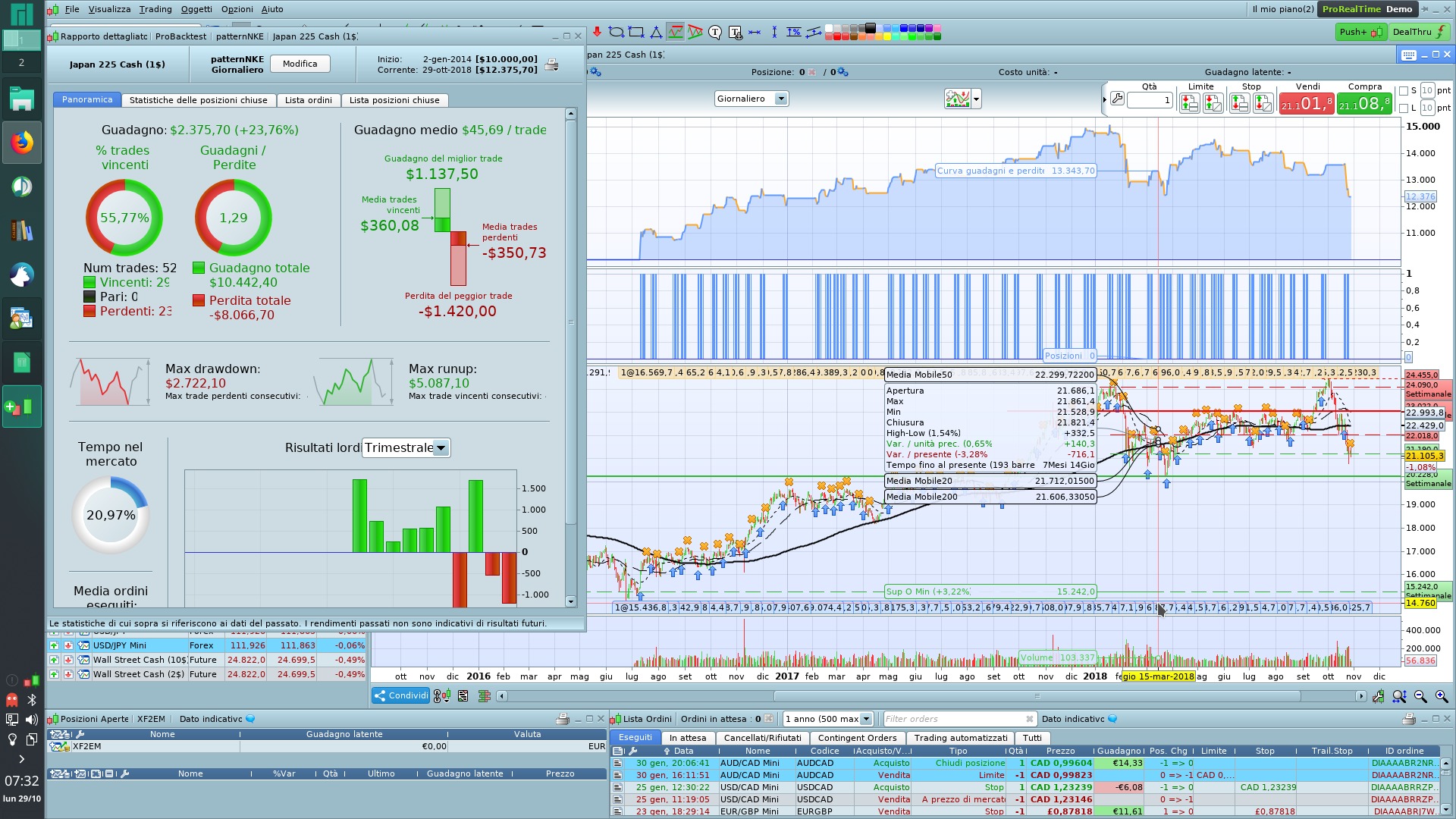Image resolution: width=1456 pixels, height=819 pixels.
Task: Pick the yellow color swatch
Action: pyautogui.click(x=887, y=36)
